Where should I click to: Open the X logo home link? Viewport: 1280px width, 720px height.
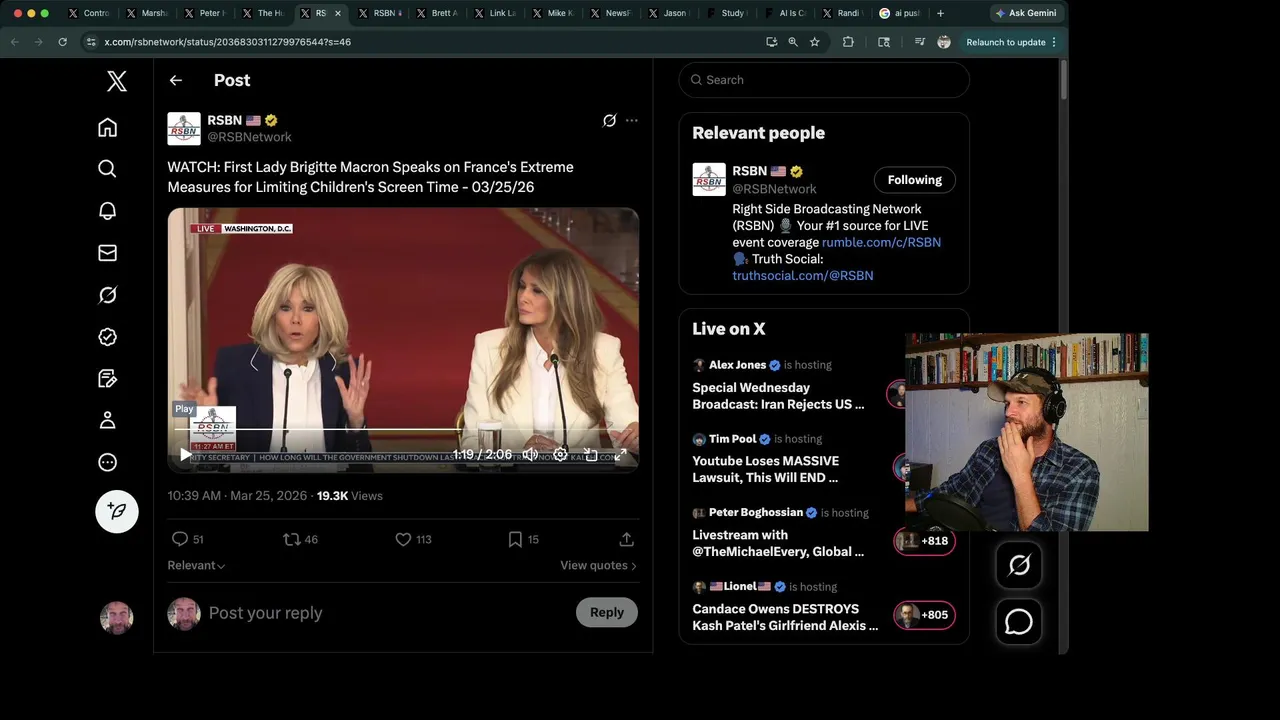click(117, 81)
